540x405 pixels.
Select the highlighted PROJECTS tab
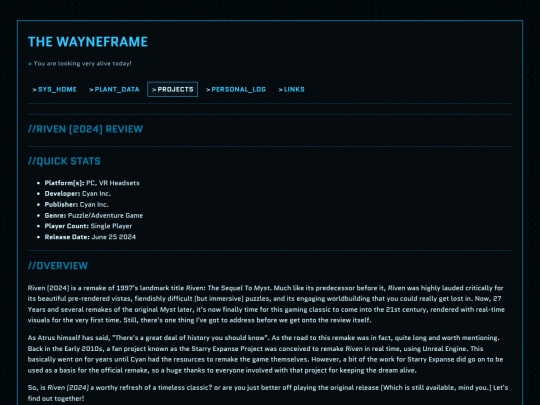click(173, 90)
